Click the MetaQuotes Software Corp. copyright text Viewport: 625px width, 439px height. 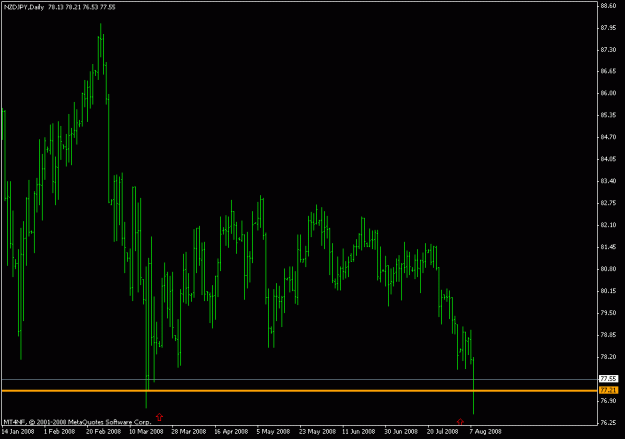[x=77, y=422]
